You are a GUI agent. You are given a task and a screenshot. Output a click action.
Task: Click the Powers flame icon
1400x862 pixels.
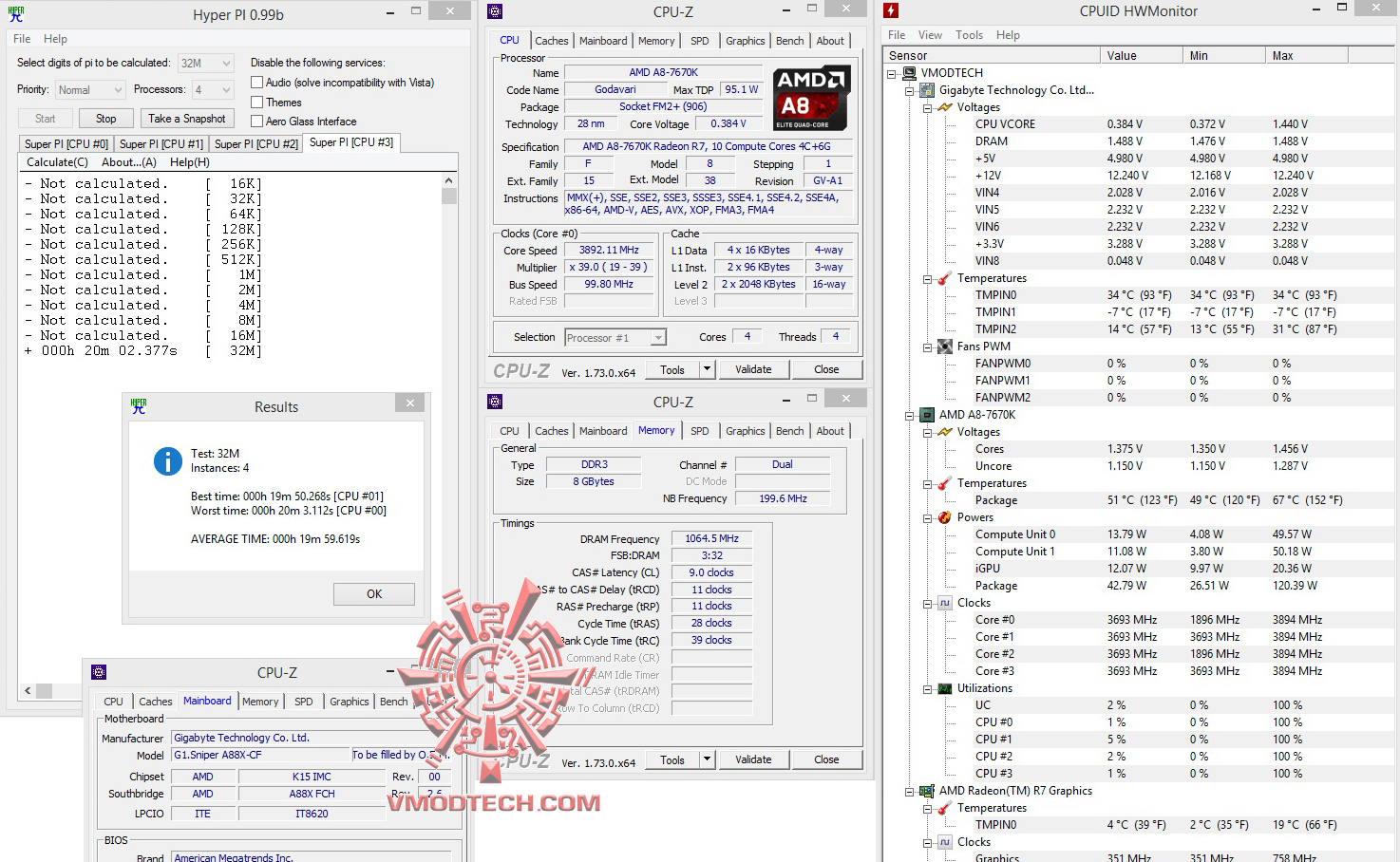click(945, 517)
